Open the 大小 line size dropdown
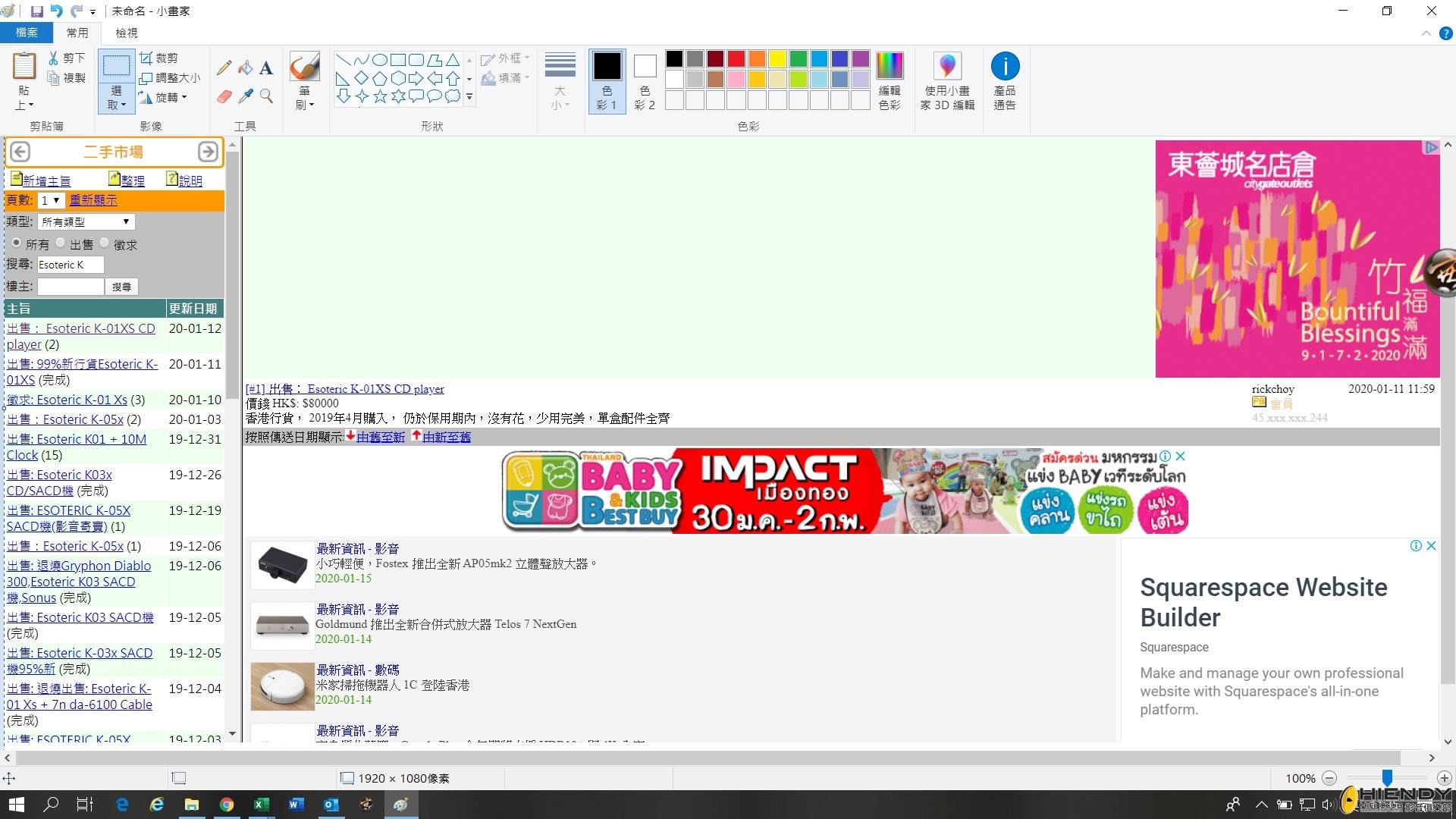This screenshot has height=819, width=1456. pos(560,82)
